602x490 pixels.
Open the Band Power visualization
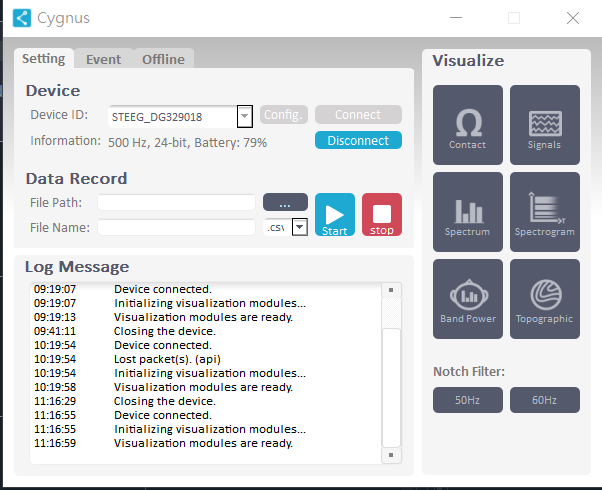point(468,299)
